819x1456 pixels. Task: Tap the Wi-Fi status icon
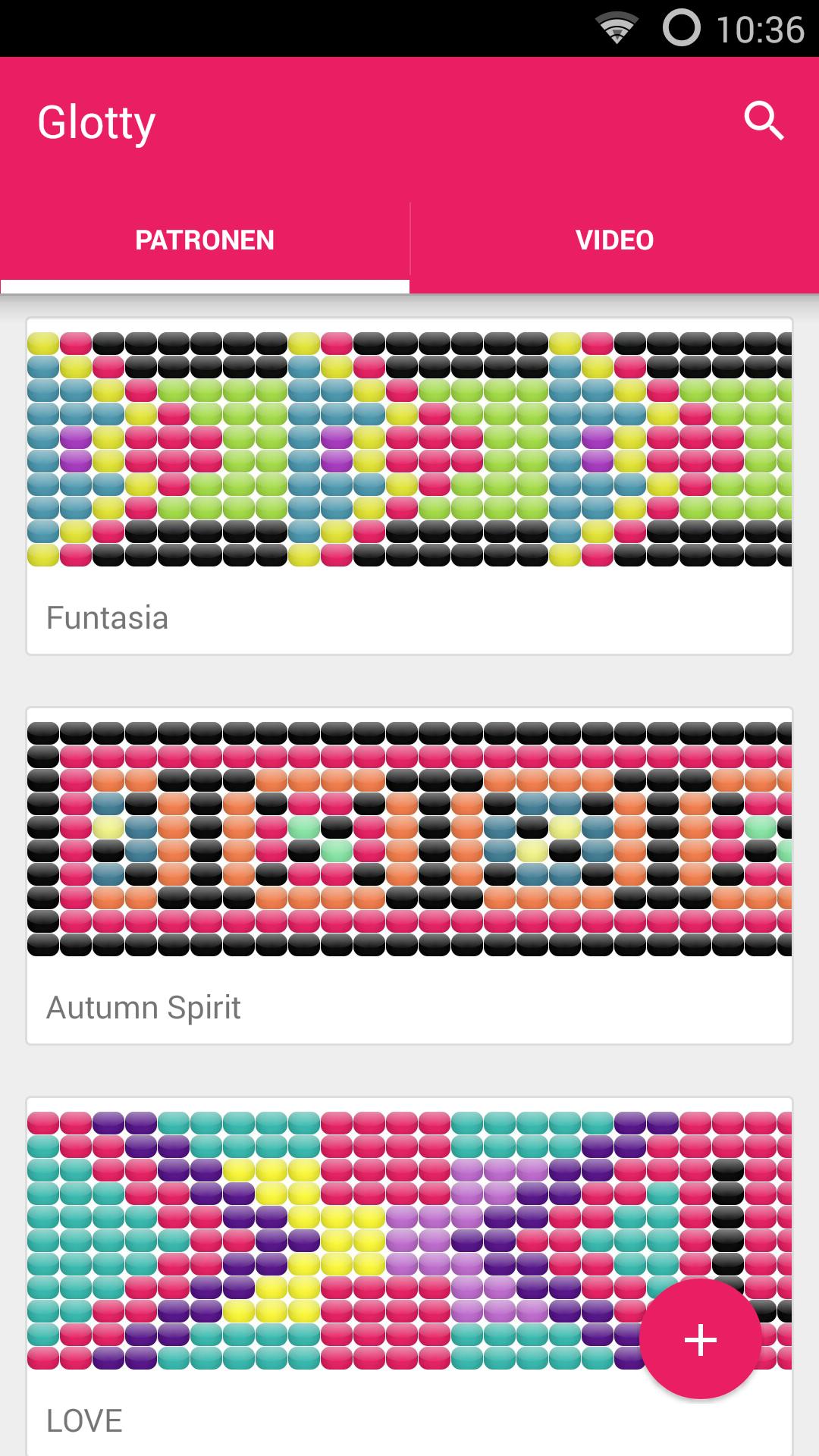click(617, 29)
